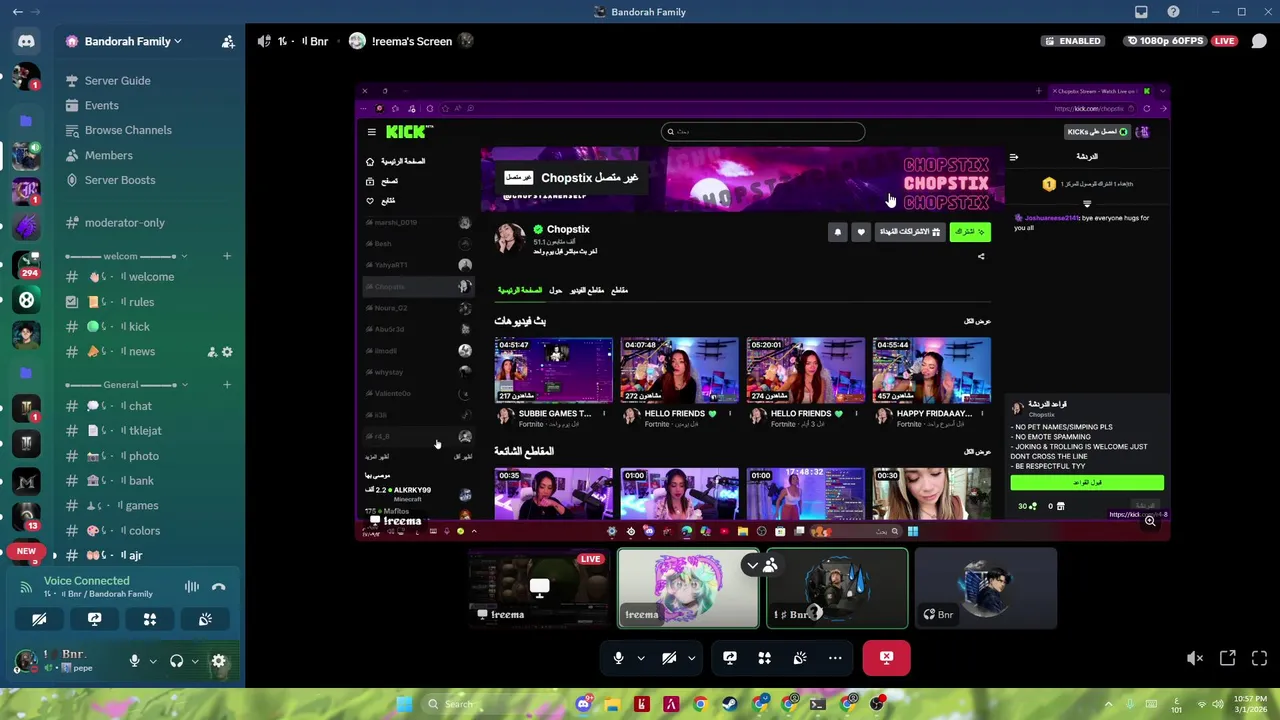The image size is (1280, 720).
Task: Select the Bnr participant tile with anime avatar
Action: coord(985,587)
